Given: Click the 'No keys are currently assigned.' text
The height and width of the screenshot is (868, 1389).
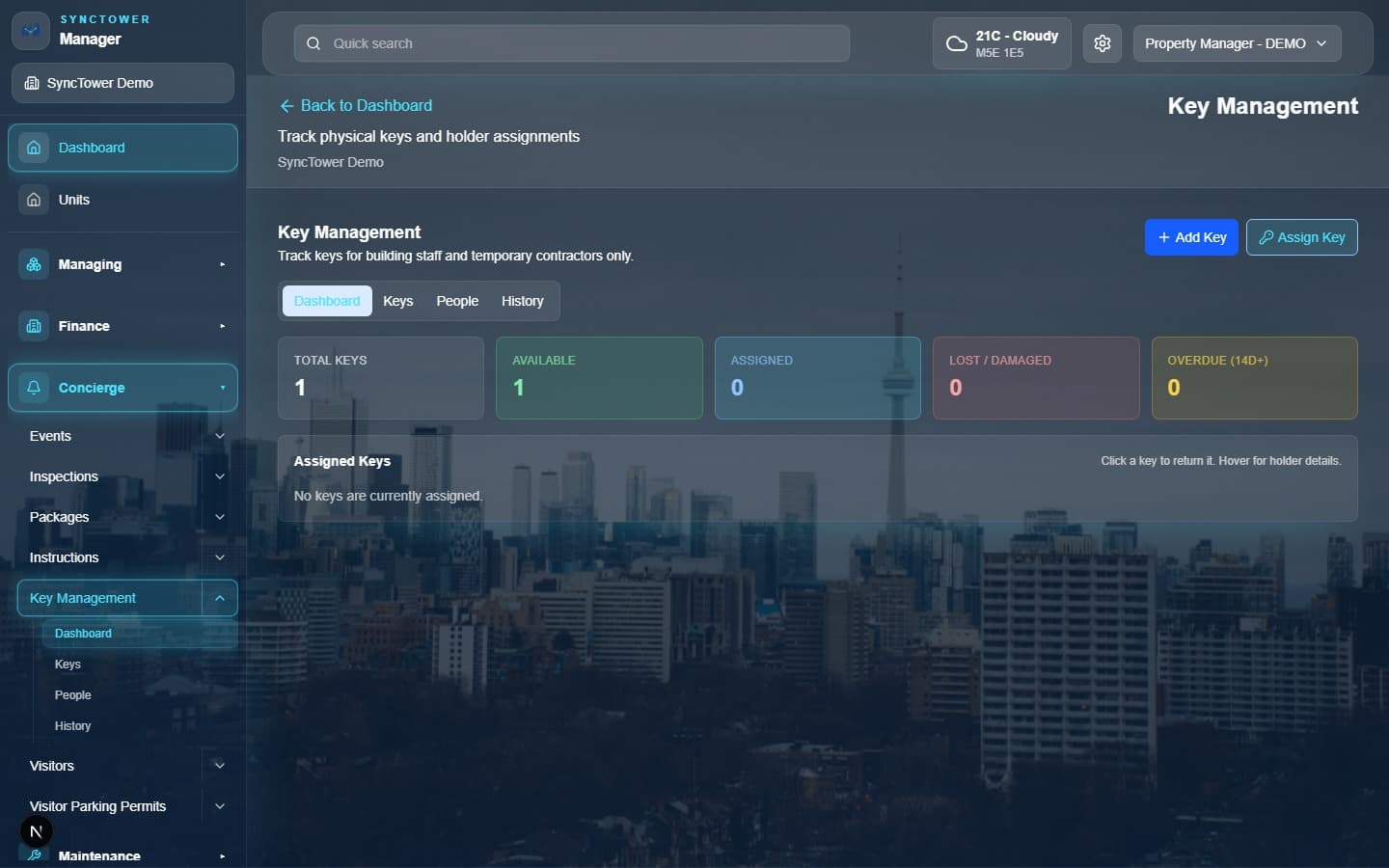Looking at the screenshot, I should pyautogui.click(x=388, y=496).
